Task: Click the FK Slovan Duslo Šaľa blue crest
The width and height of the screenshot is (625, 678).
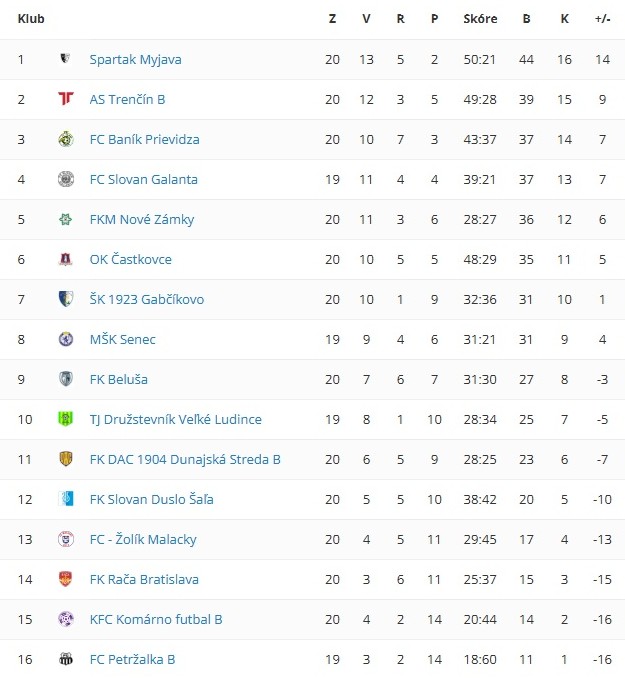Action: pyautogui.click(x=66, y=499)
